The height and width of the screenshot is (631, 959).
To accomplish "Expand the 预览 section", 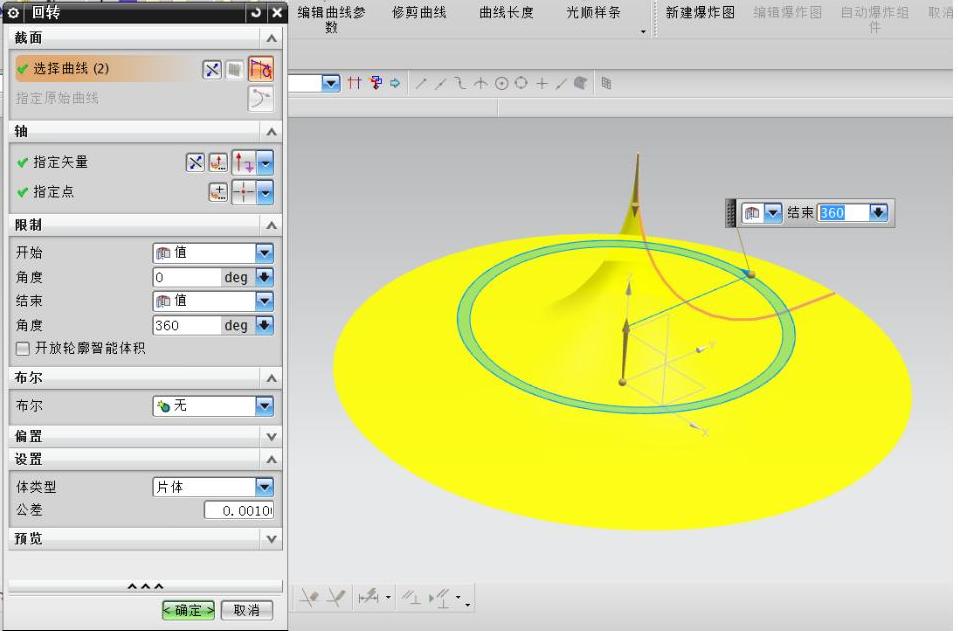I will tap(272, 539).
